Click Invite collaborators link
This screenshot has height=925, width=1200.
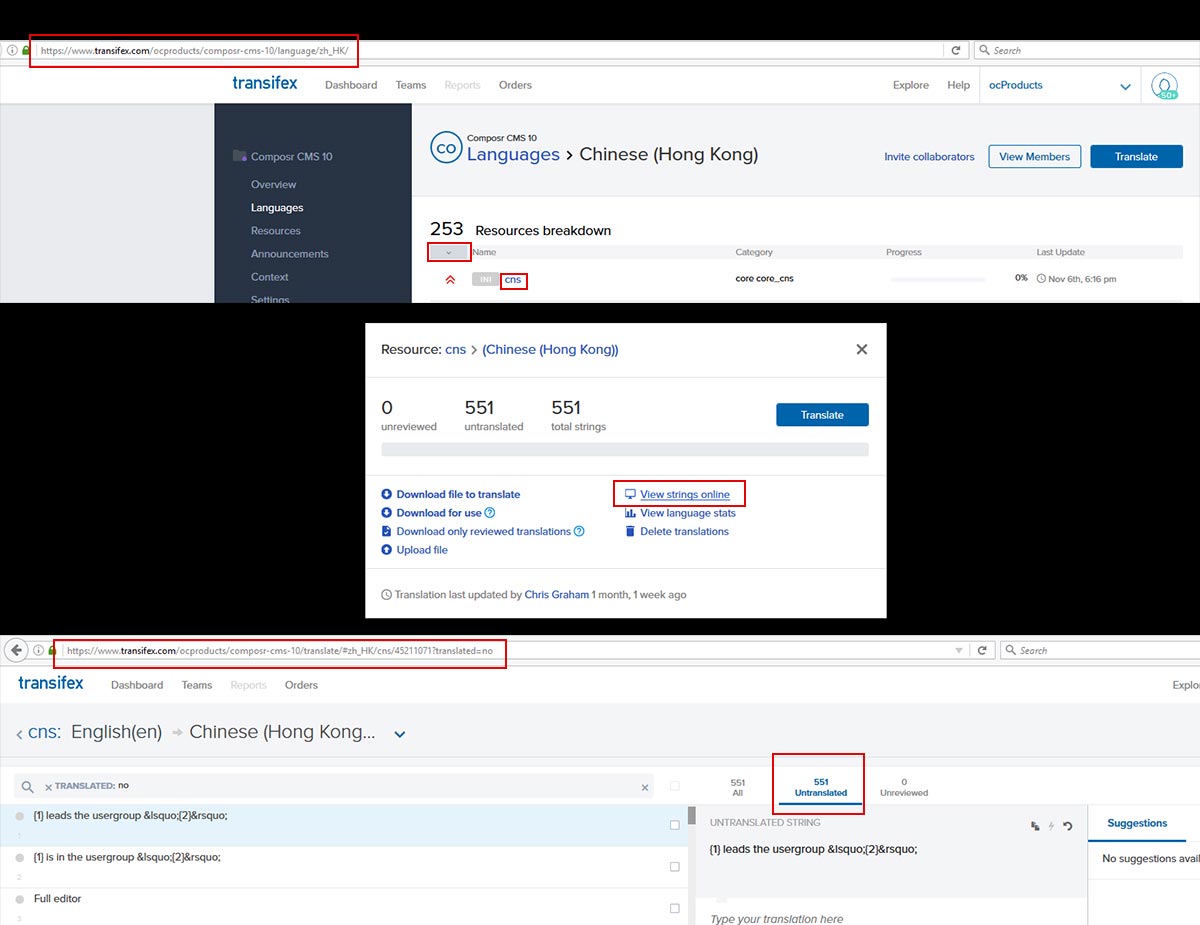coord(929,157)
